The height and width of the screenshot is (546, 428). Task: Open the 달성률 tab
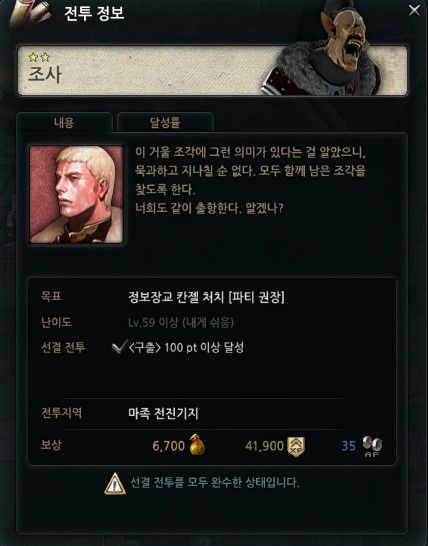[165, 122]
